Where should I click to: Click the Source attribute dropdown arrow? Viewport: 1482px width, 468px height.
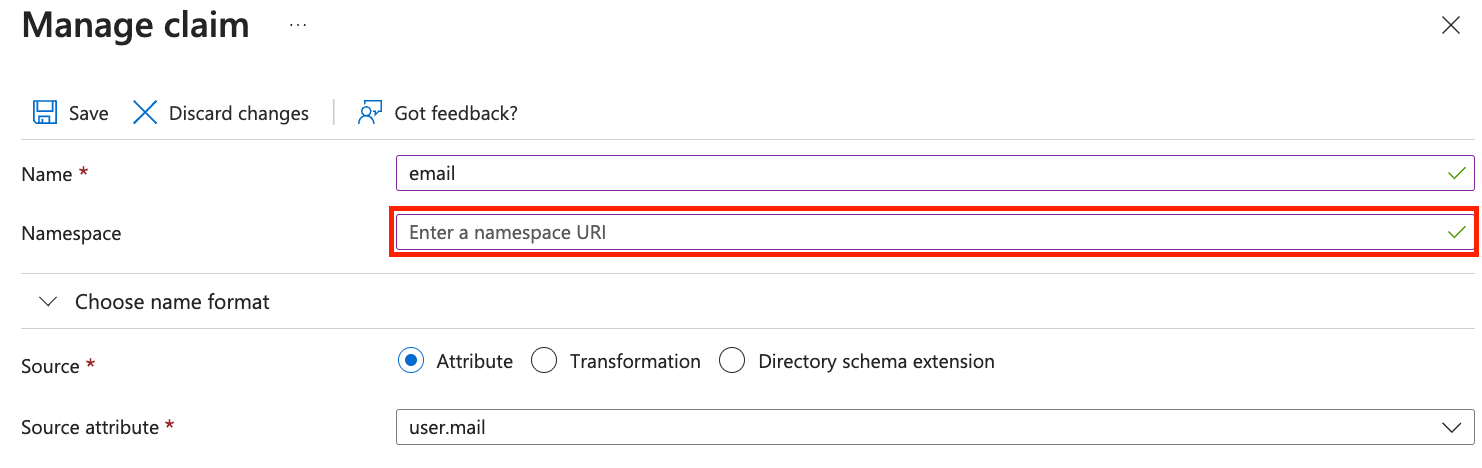point(1452,428)
